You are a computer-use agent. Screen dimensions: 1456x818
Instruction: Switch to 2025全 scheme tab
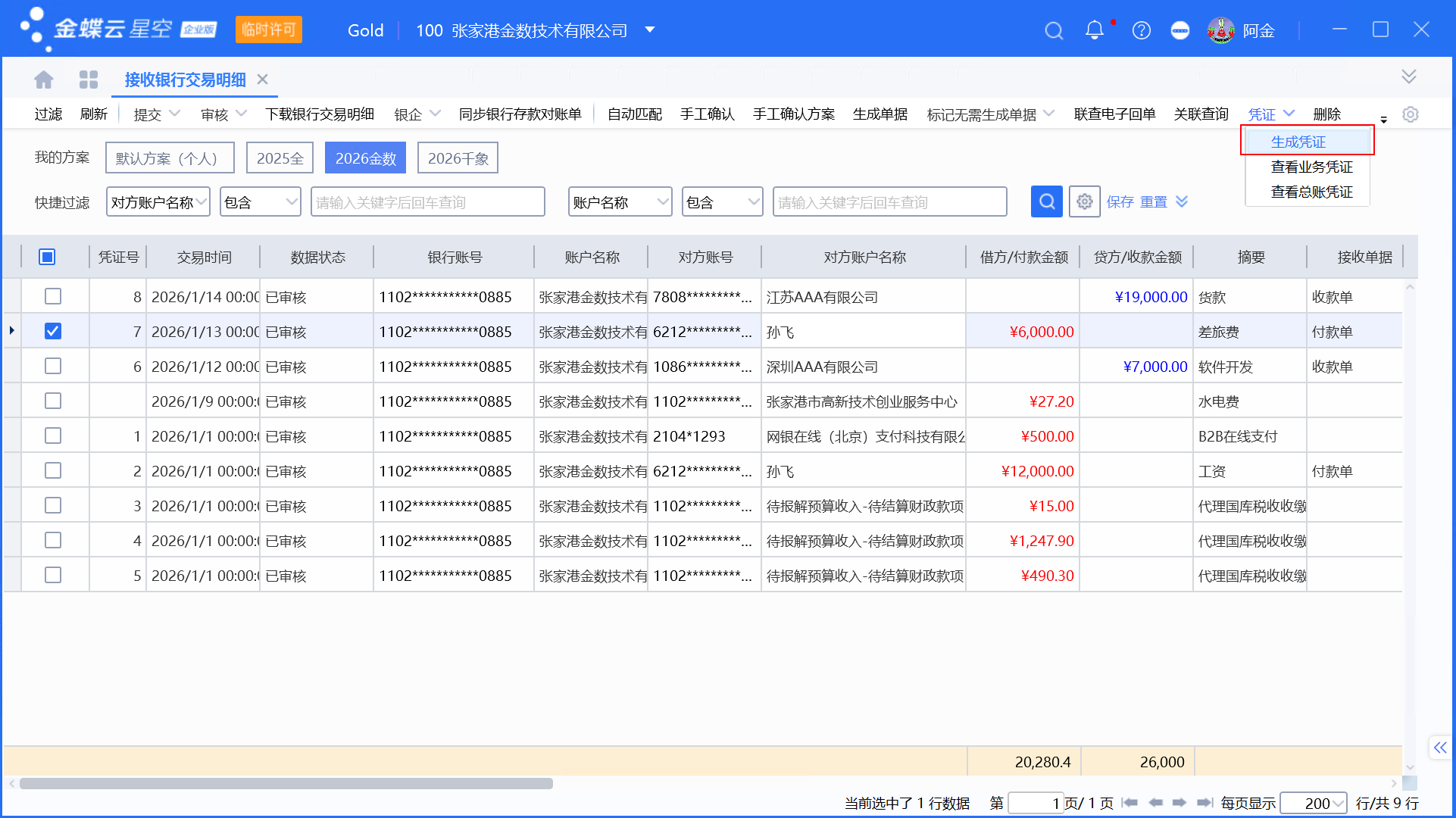[x=280, y=158]
